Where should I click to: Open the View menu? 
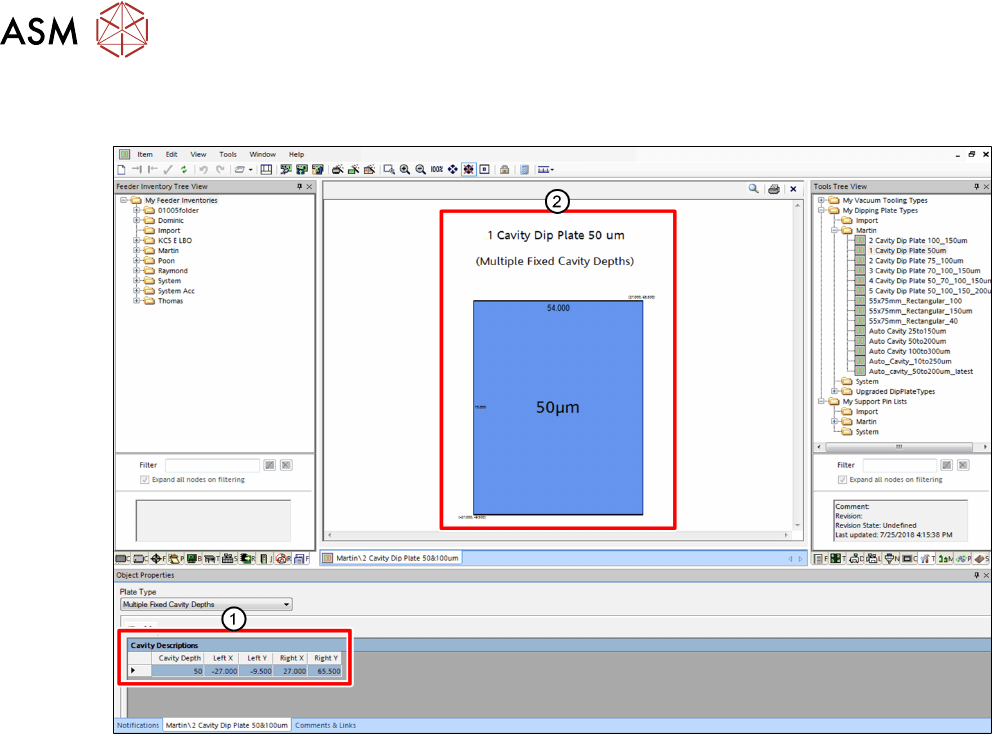point(199,154)
